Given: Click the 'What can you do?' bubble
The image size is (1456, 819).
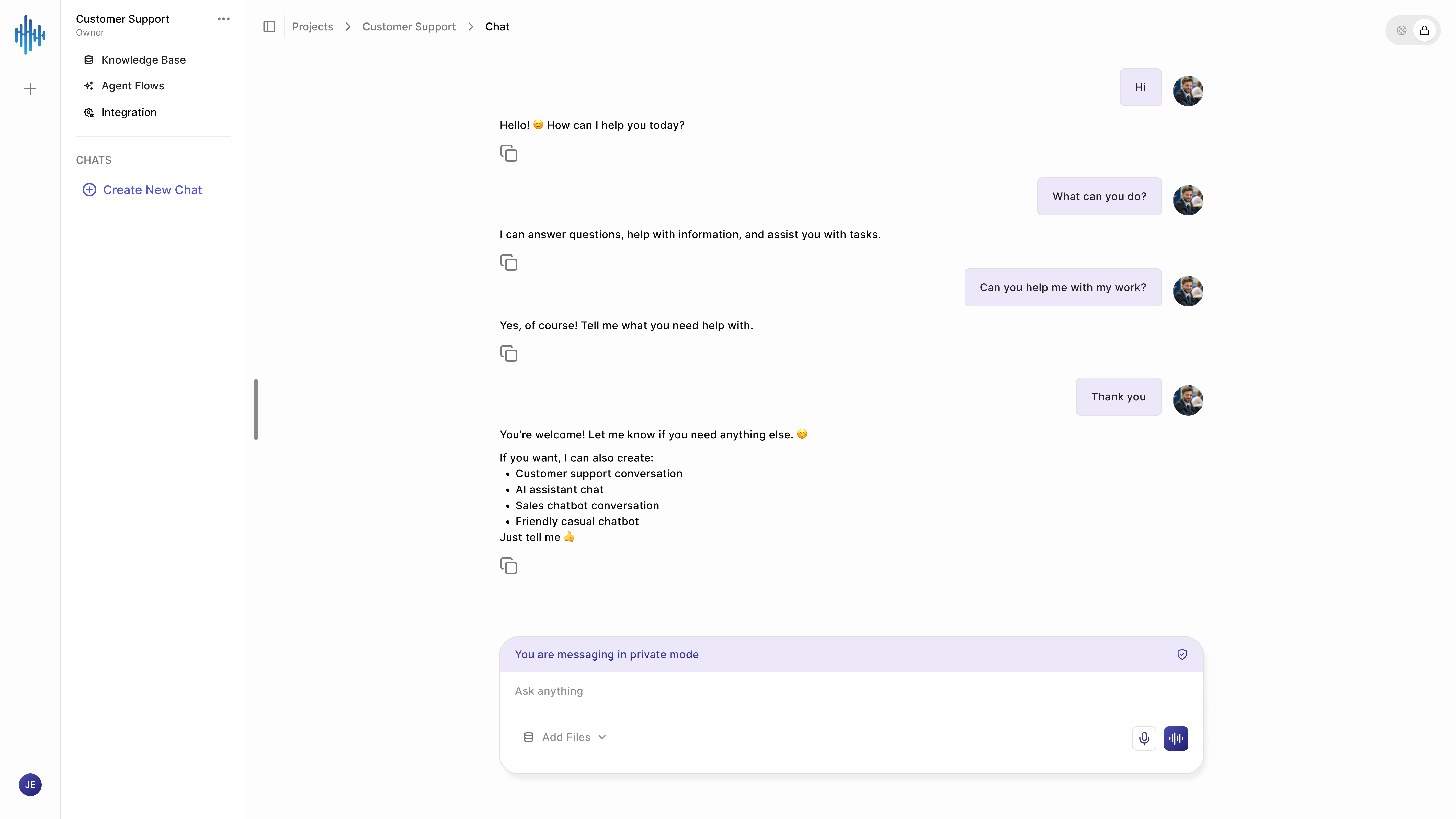Looking at the screenshot, I should click(x=1099, y=196).
